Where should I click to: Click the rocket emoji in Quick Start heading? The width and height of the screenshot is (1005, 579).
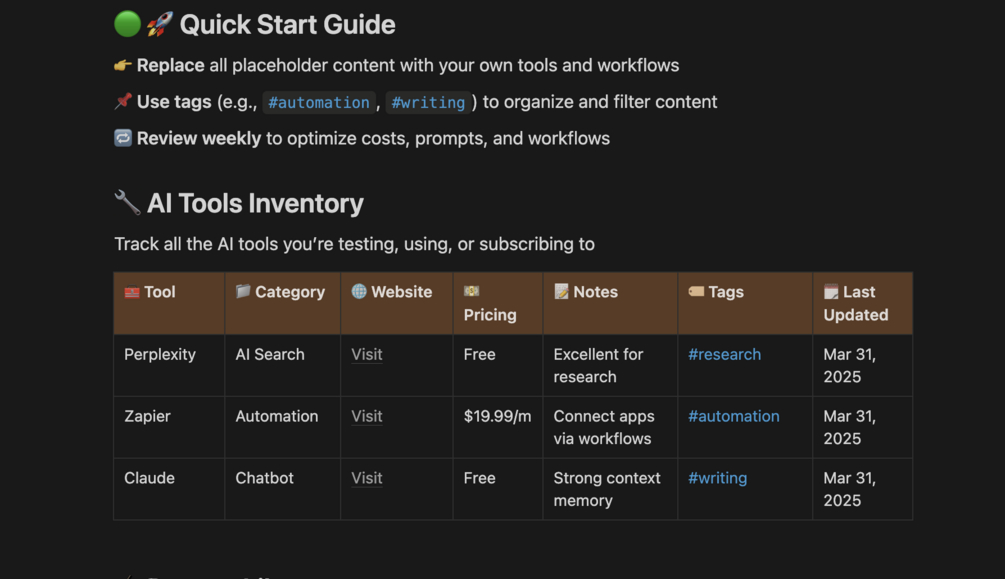point(160,24)
